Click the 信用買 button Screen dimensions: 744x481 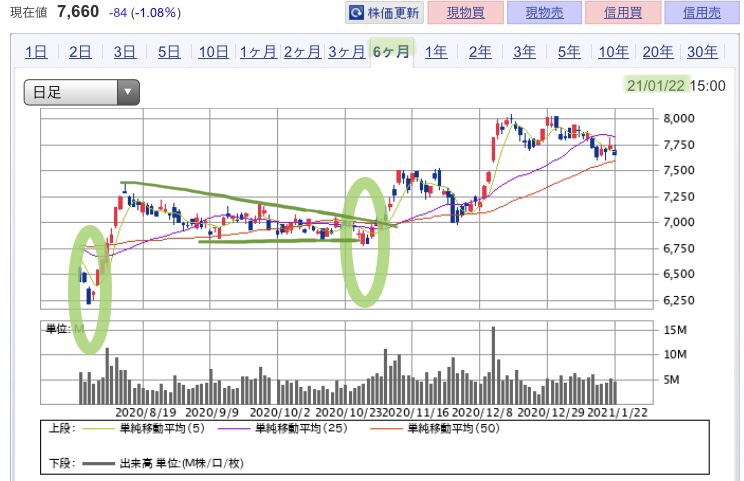(623, 13)
